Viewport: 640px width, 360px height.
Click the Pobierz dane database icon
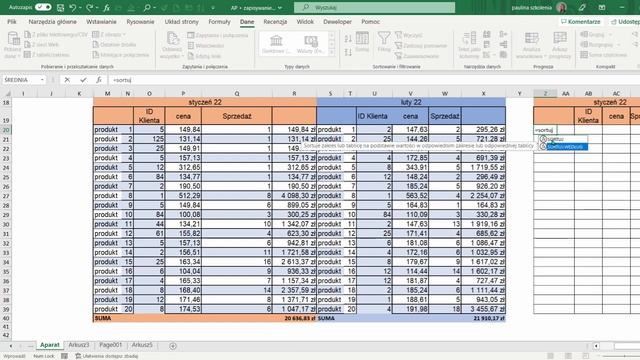13,40
